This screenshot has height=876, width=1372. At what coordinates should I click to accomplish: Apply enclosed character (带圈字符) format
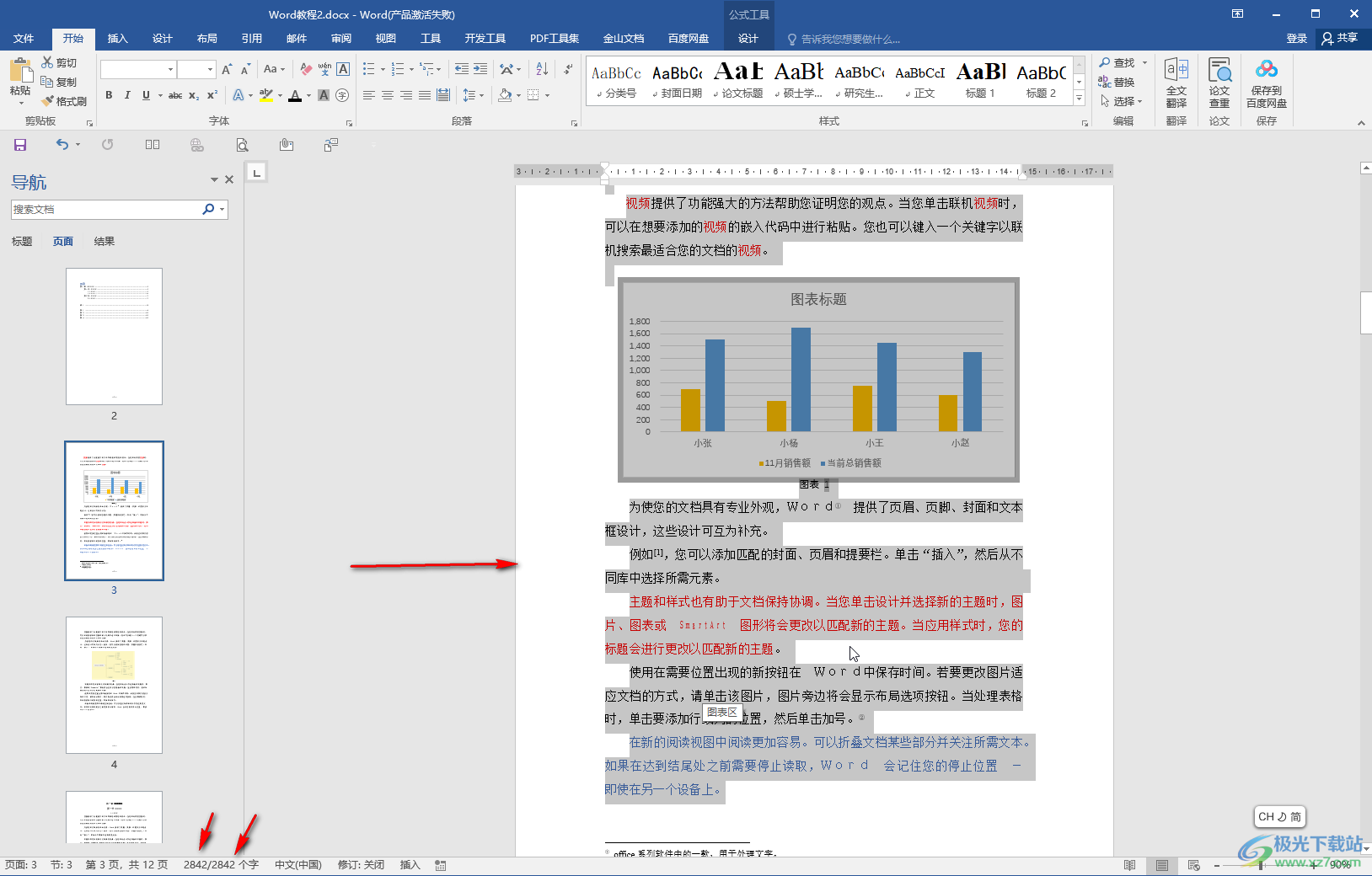(342, 95)
